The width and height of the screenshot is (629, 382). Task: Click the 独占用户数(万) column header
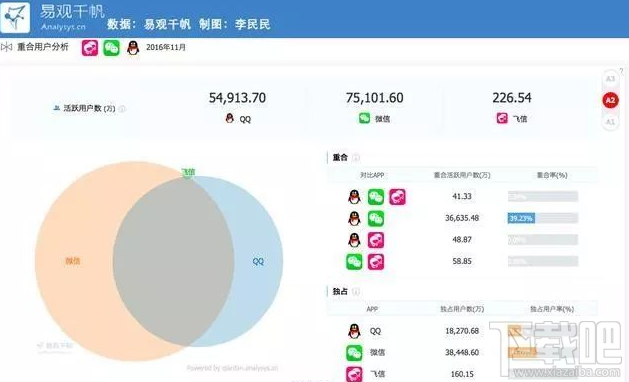(462, 309)
